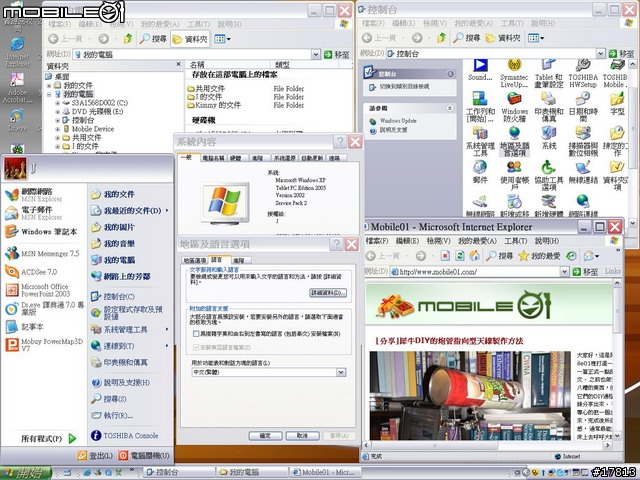Switch to 電腦名稱 tab in 系統內容
Screen dimensions: 640x480
[213, 158]
